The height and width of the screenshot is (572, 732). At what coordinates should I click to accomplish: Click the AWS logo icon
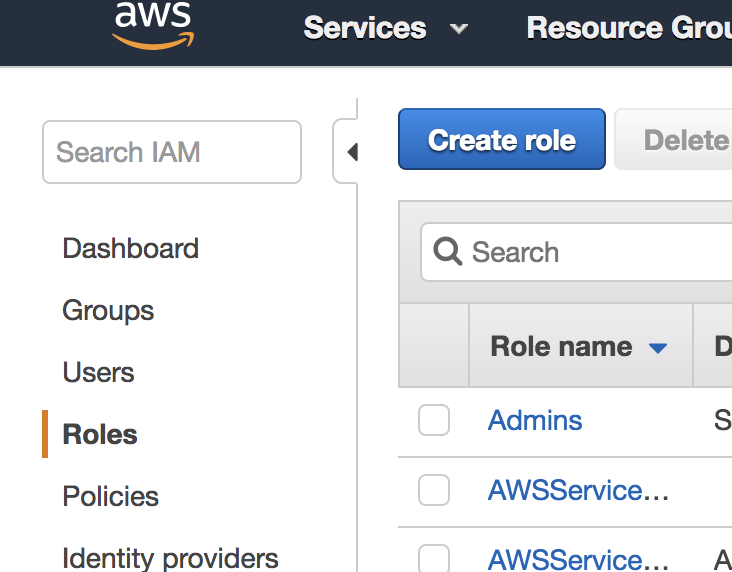coord(152,25)
